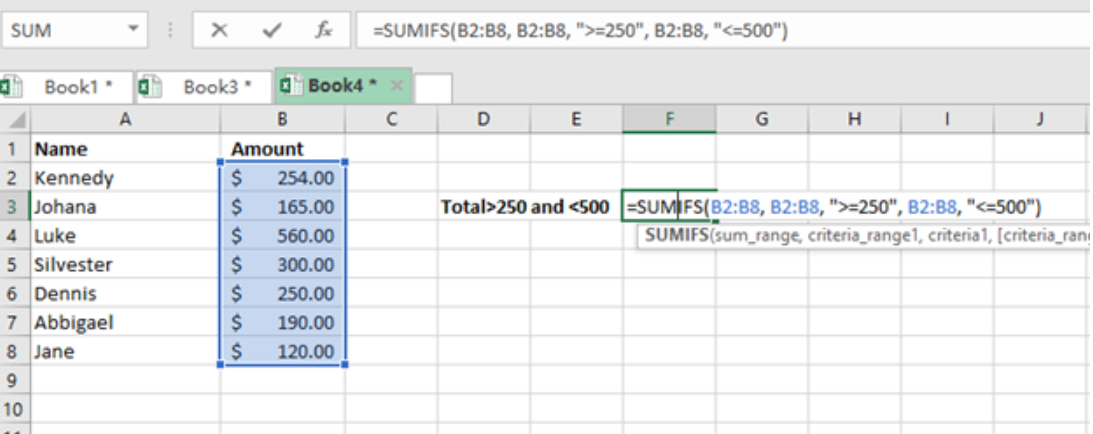The image size is (1093, 434).
Task: Select the column B header
Action: 282,120
